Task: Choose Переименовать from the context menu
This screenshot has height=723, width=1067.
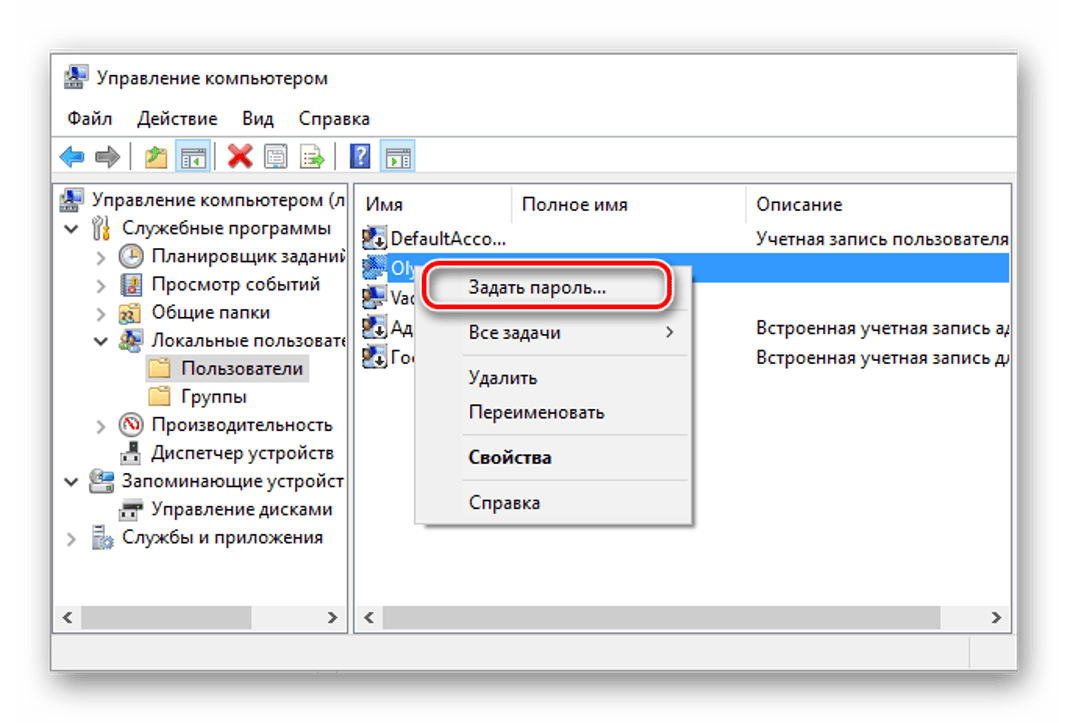Action: tap(536, 412)
